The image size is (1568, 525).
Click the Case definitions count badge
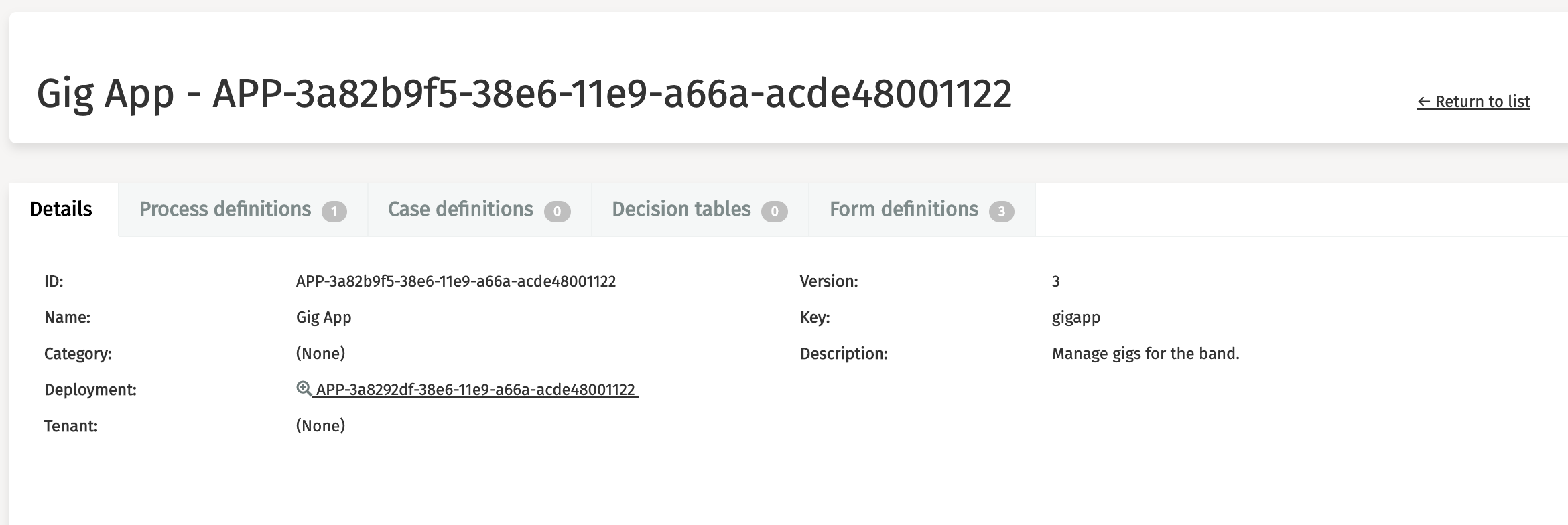click(557, 212)
